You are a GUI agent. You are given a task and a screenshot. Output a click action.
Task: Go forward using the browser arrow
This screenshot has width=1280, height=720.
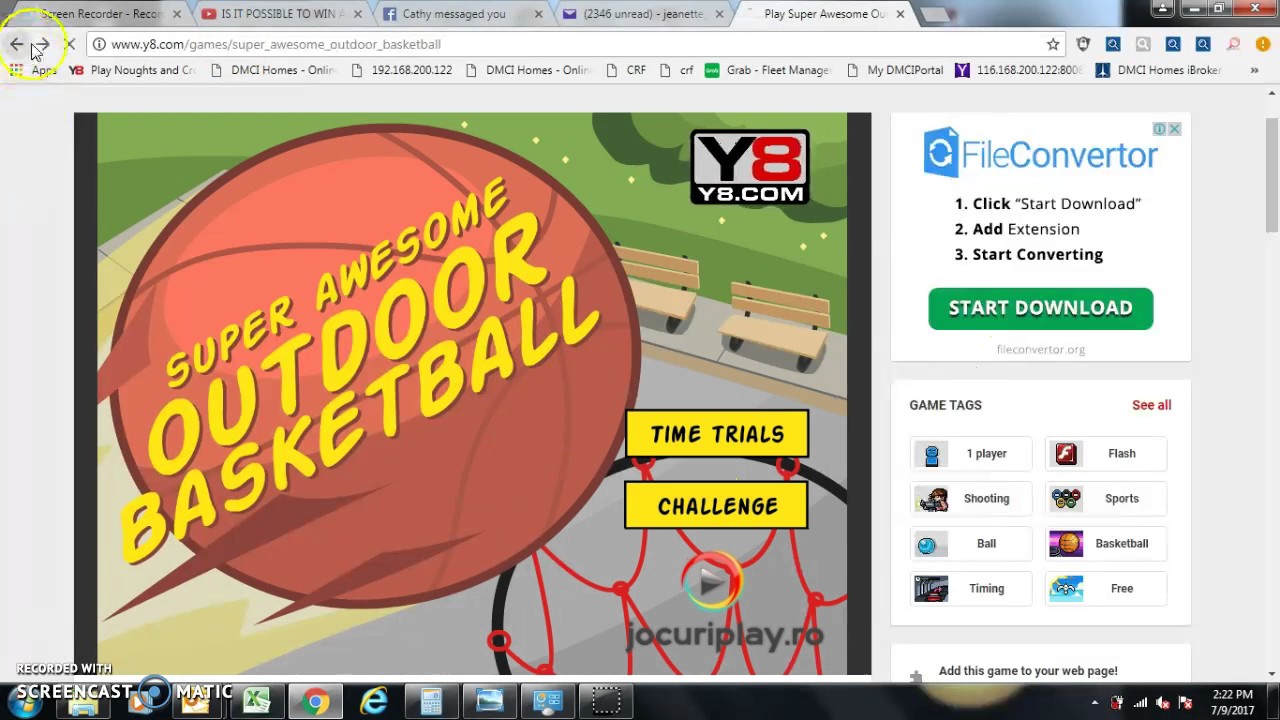pyautogui.click(x=43, y=44)
